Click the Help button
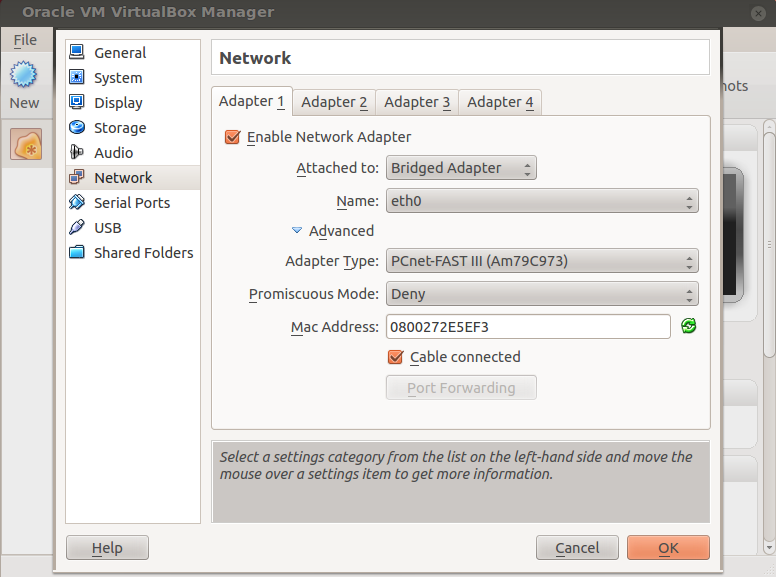 tap(107, 548)
